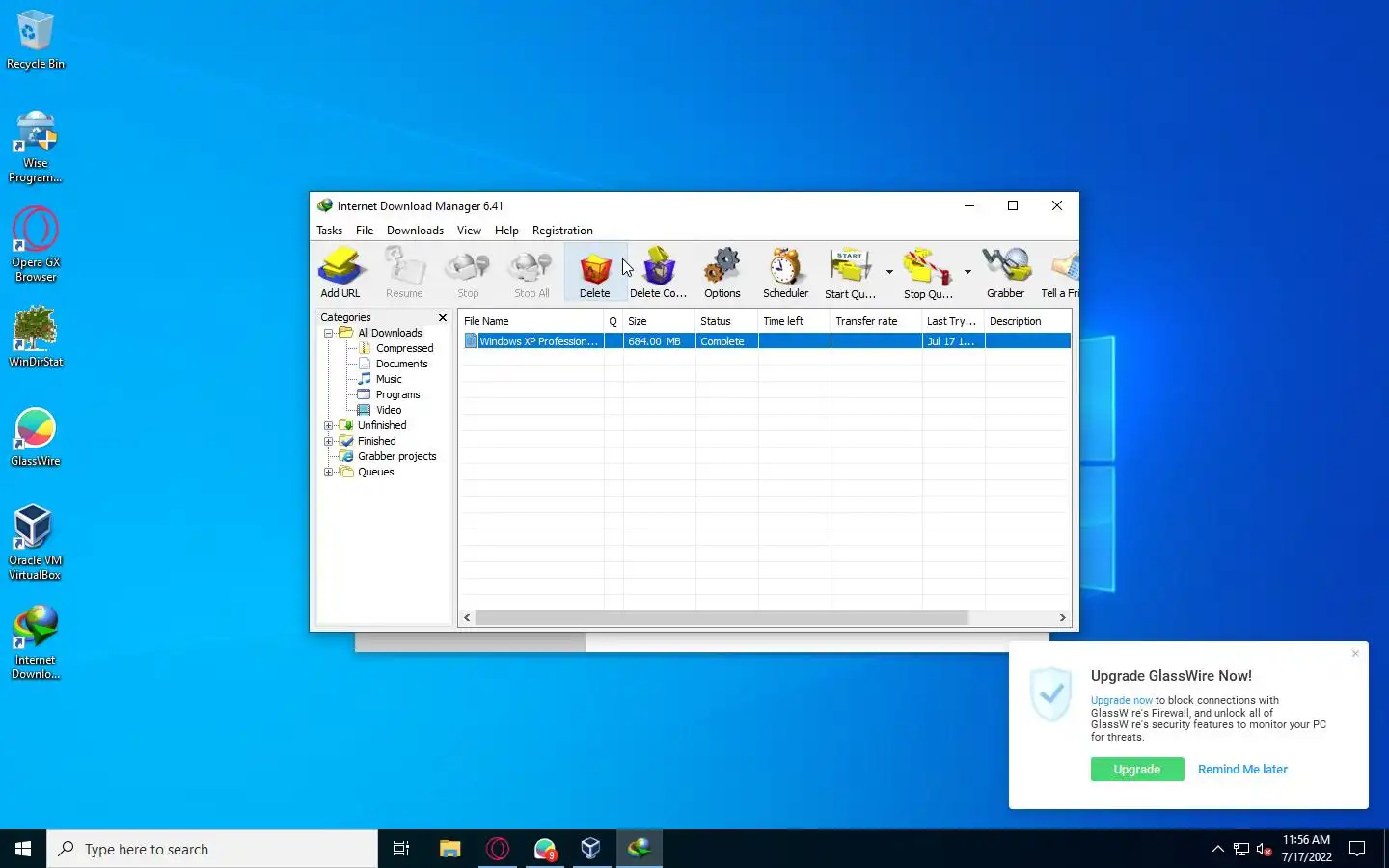Viewport: 1389px width, 868px height.
Task: Select the Grabber projects category
Action: (396, 456)
